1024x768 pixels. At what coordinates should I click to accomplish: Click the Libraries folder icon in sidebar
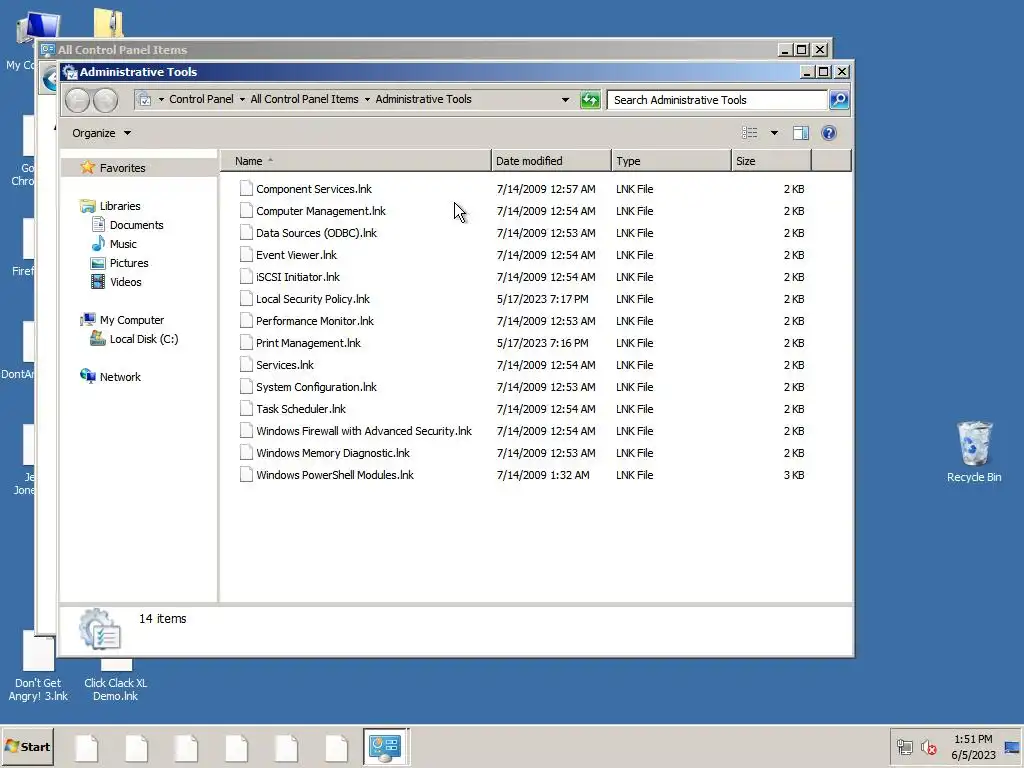pos(88,206)
